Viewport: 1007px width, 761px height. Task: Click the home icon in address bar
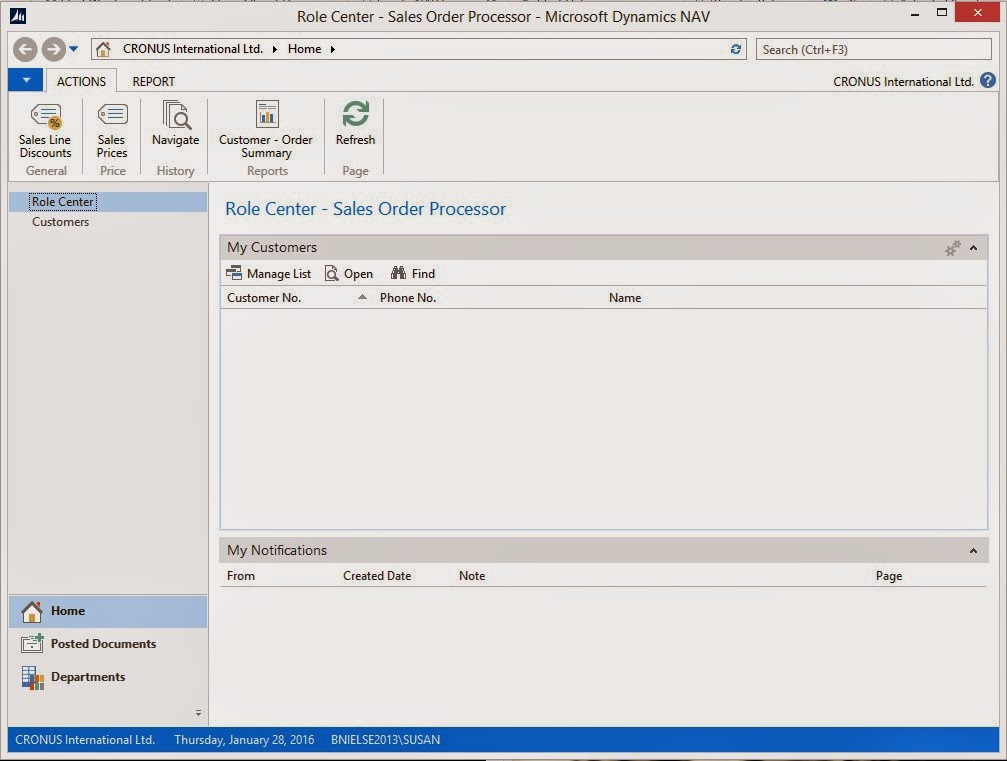click(103, 49)
